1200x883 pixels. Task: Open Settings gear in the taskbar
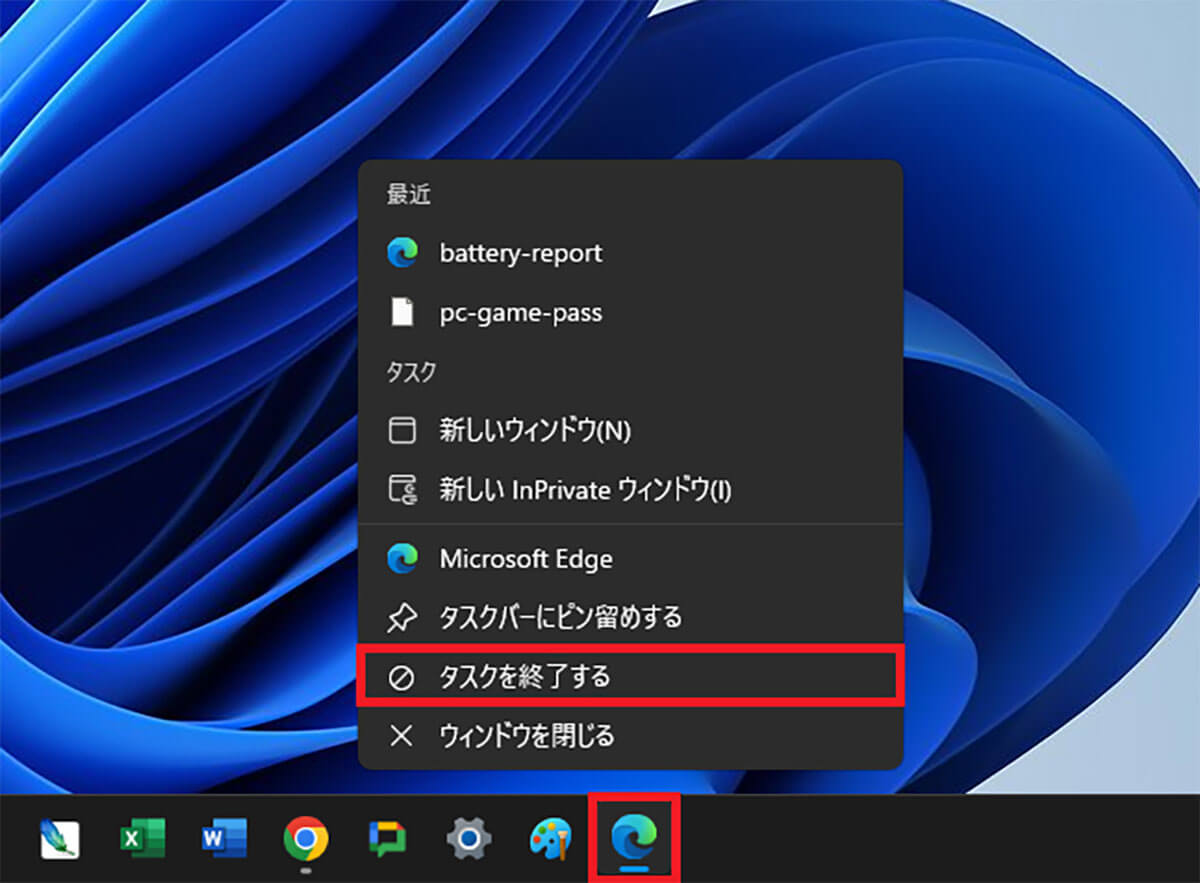point(469,839)
